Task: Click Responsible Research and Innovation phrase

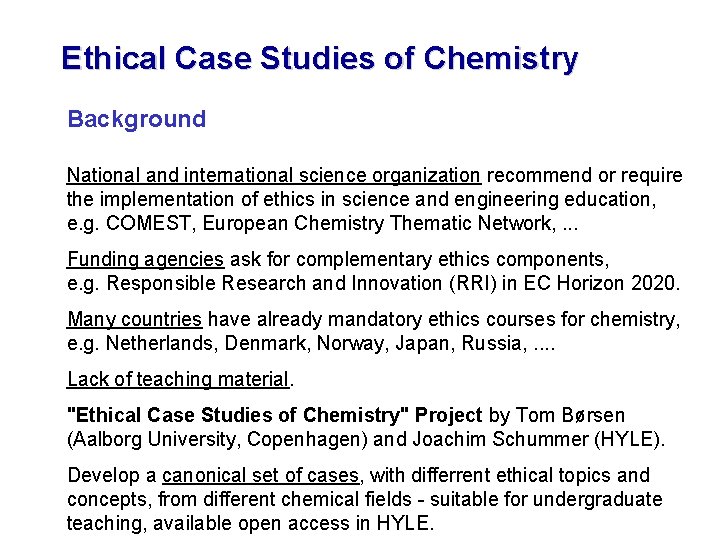Action: (274, 283)
